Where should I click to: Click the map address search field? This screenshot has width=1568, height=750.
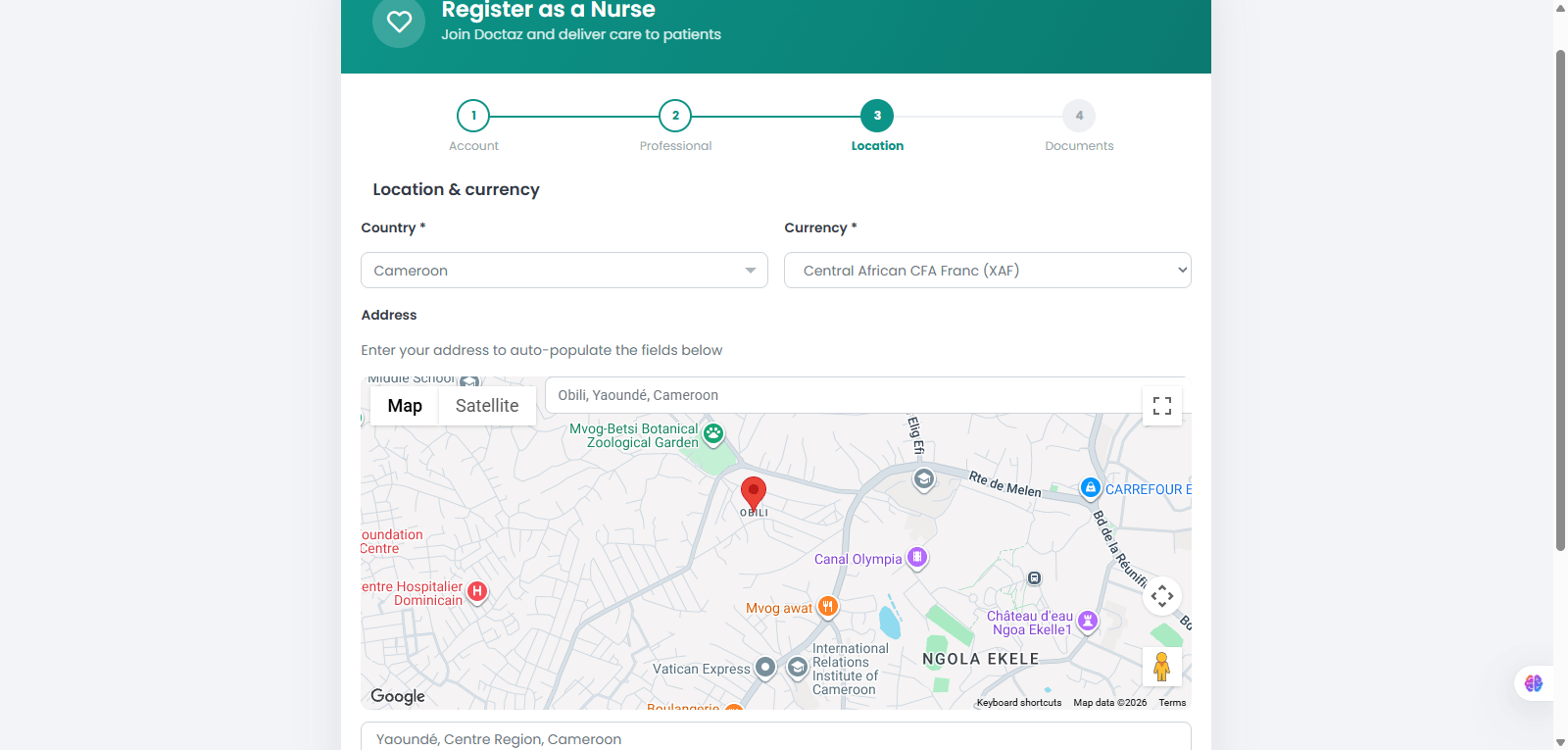tap(843, 395)
